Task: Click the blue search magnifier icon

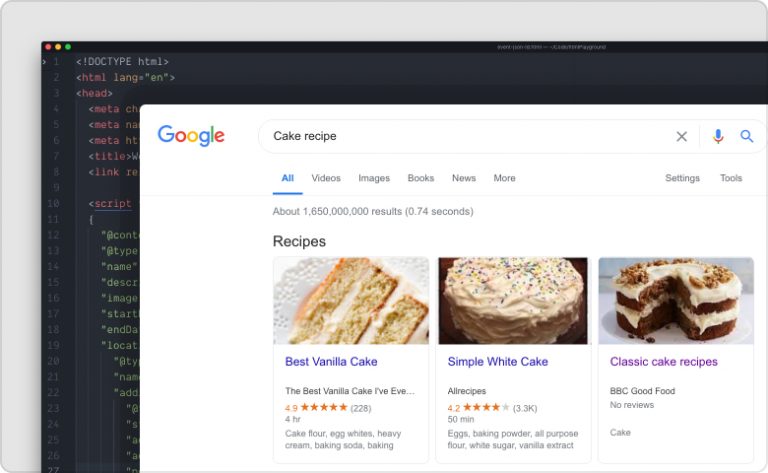Action: click(x=747, y=137)
